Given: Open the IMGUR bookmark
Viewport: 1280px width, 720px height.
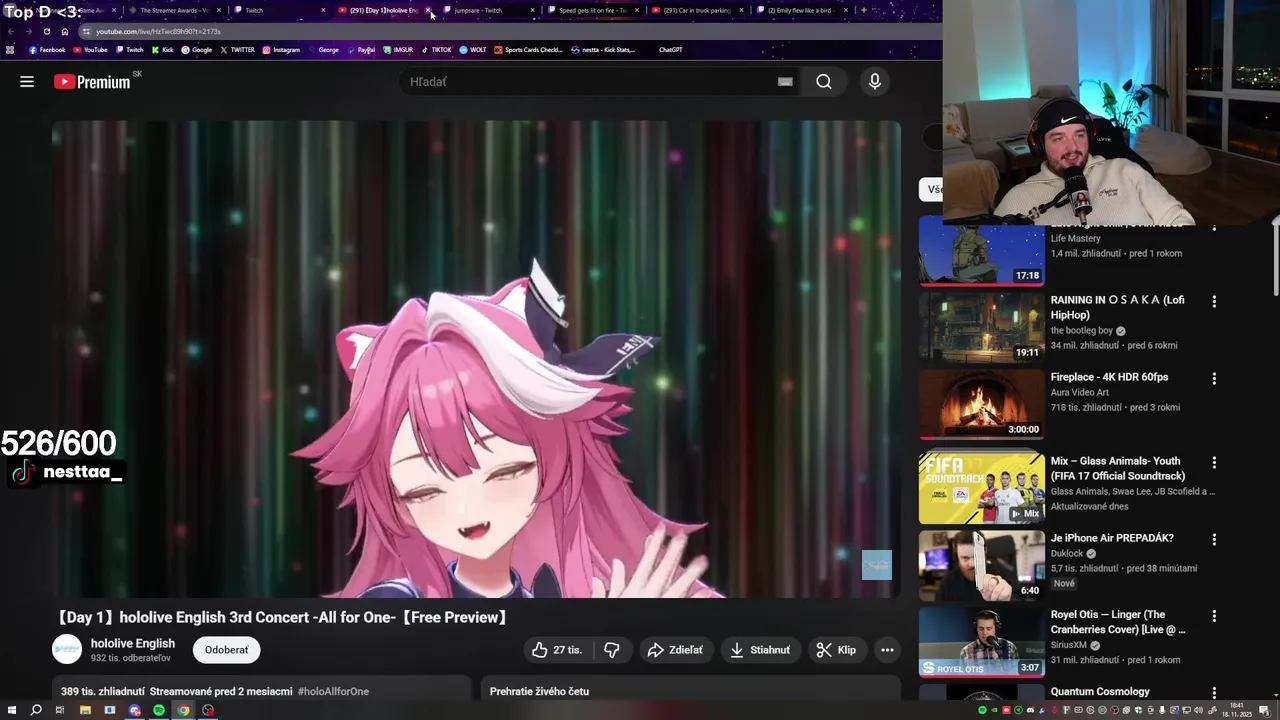Looking at the screenshot, I should tap(398, 50).
